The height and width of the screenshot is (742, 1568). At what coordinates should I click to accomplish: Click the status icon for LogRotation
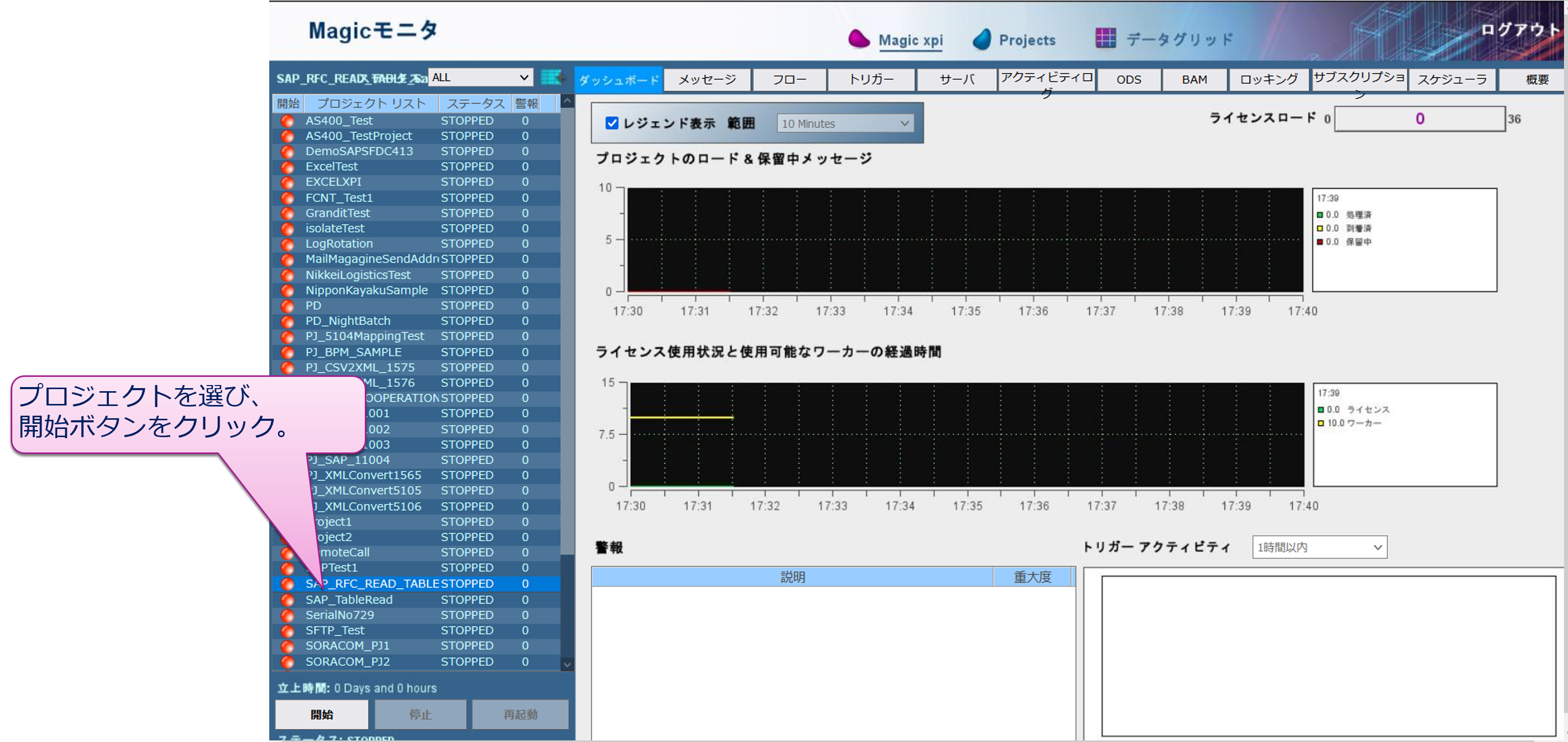coord(287,244)
